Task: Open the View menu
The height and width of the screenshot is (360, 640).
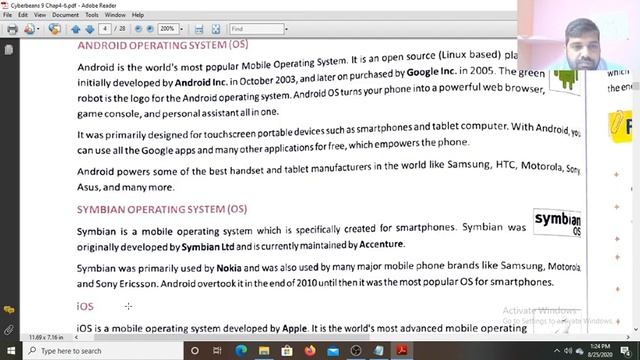Action: click(x=40, y=15)
